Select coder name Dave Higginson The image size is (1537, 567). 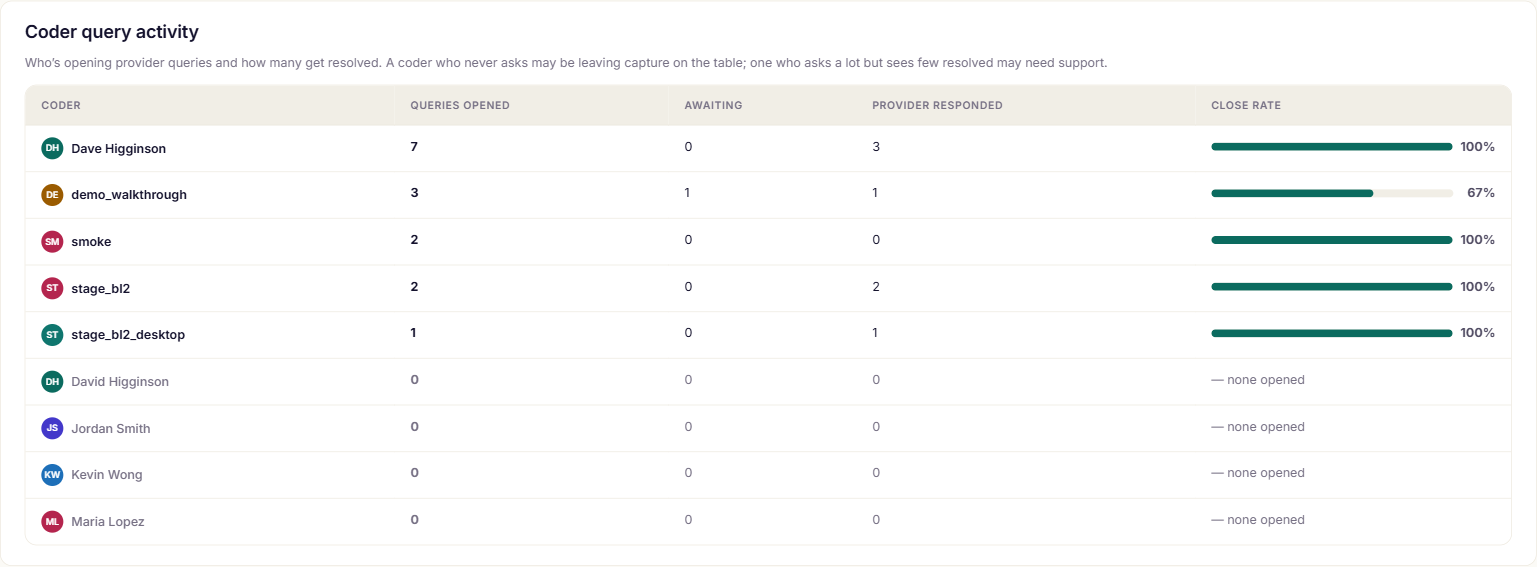pyautogui.click(x=119, y=148)
